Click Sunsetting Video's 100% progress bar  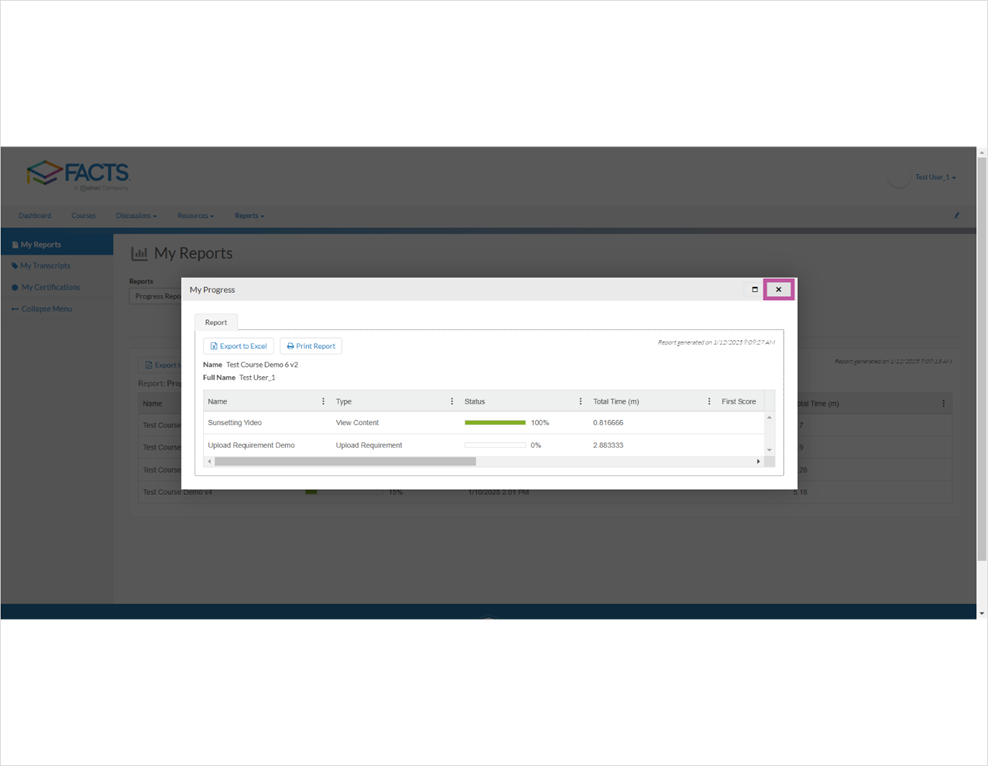pyautogui.click(x=496, y=423)
